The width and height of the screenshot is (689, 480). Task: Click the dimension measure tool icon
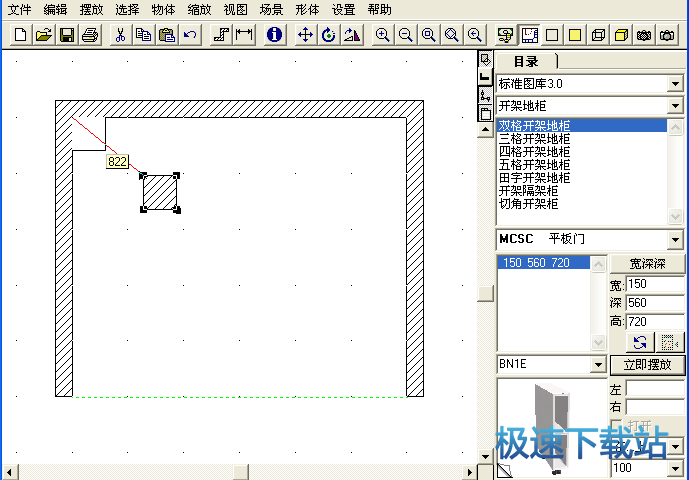(x=243, y=35)
